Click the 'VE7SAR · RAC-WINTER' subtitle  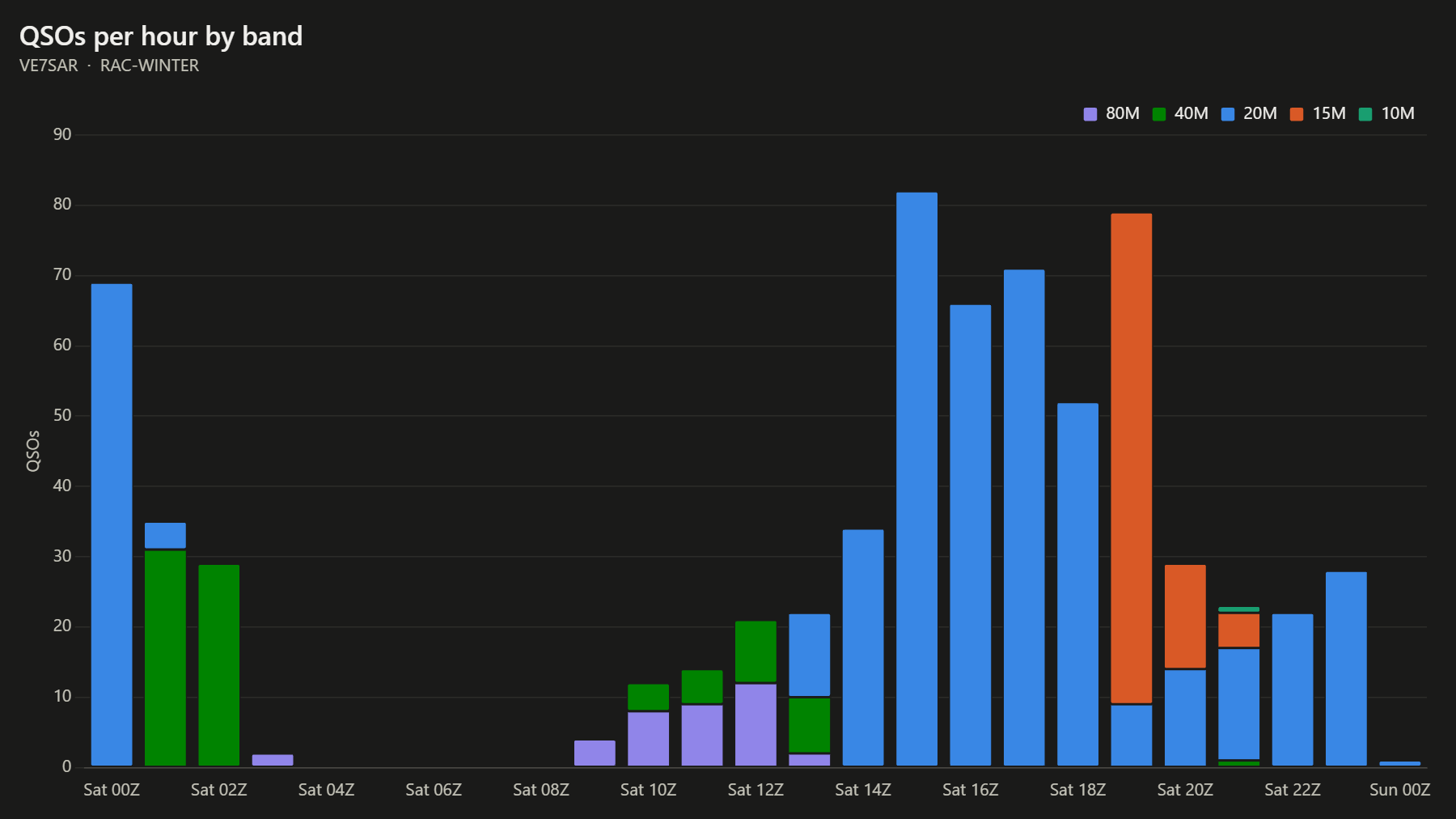(109, 66)
